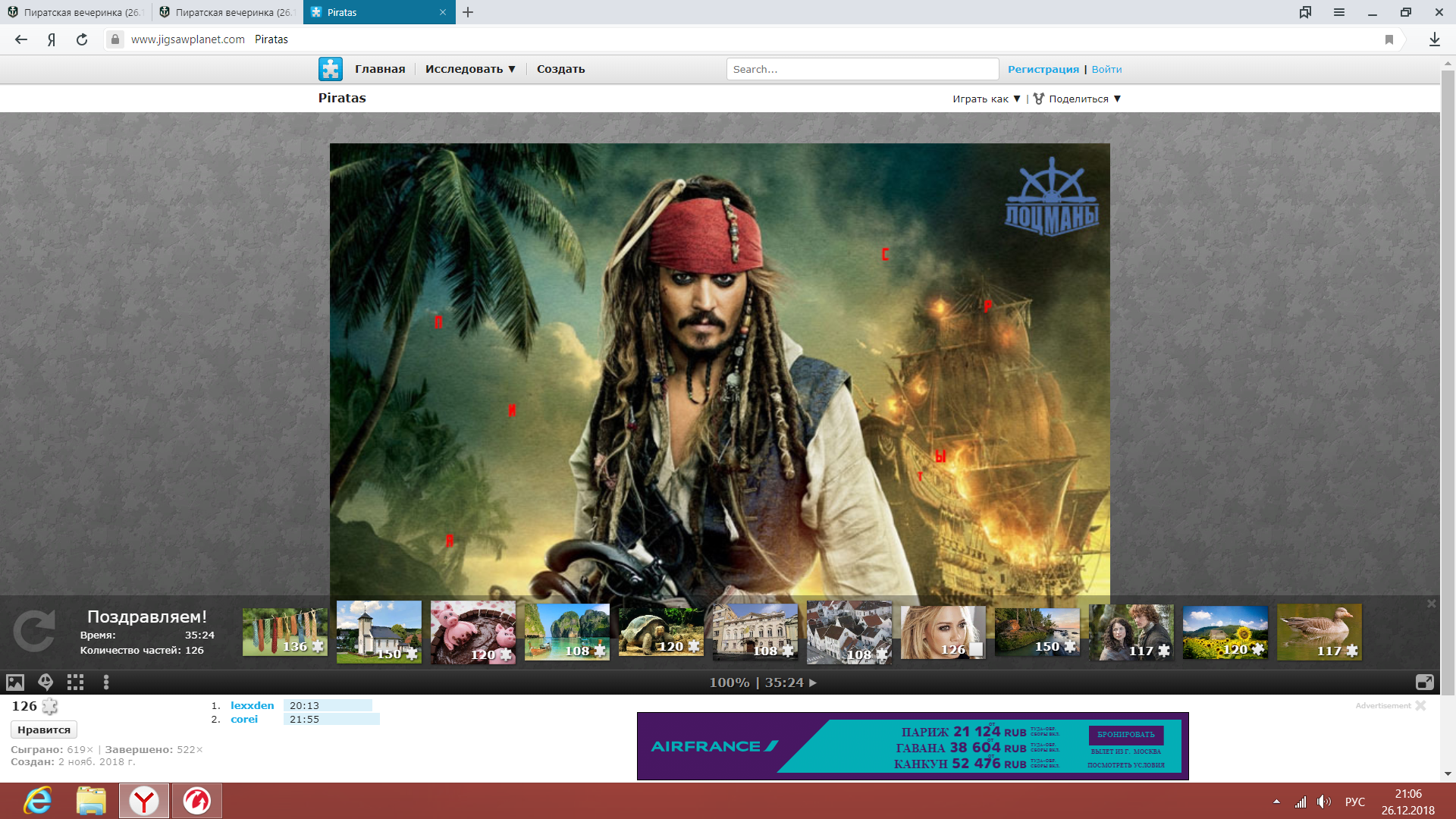Open Yandex Browser from the taskbar
Image resolution: width=1456 pixels, height=819 pixels.
click(x=143, y=801)
